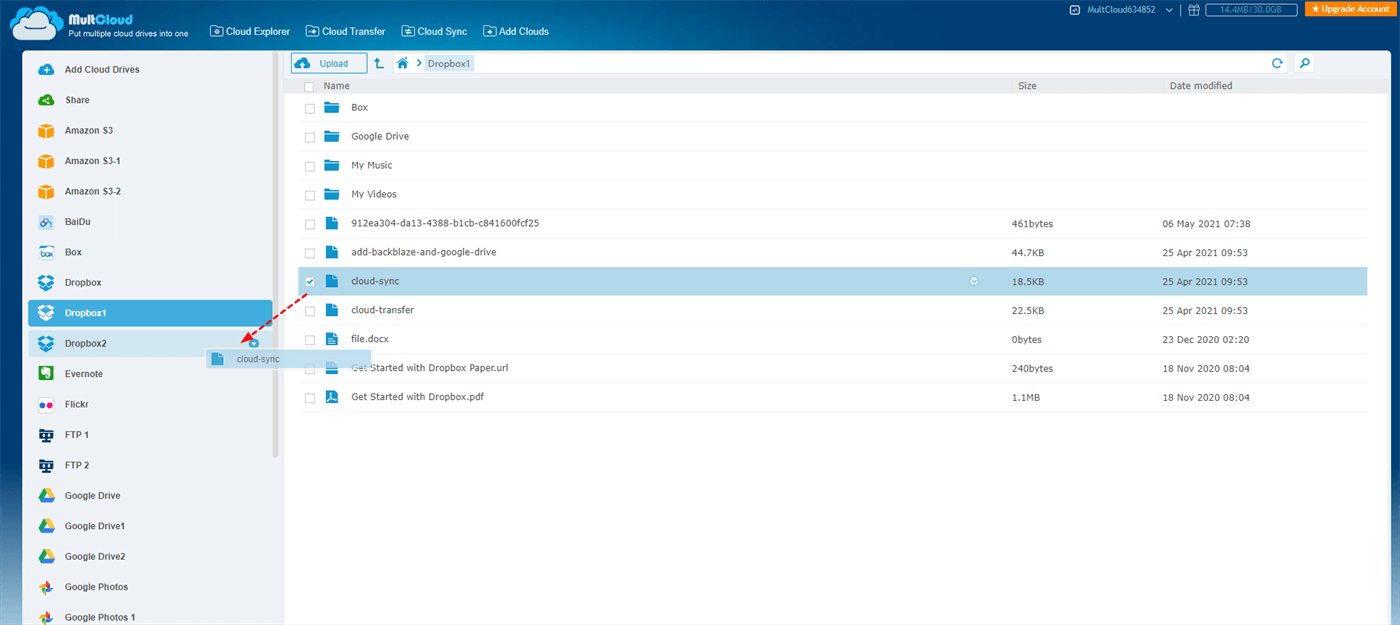This screenshot has width=1400, height=625.
Task: Click the Google Photos pinwheel icon
Action: pos(46,587)
